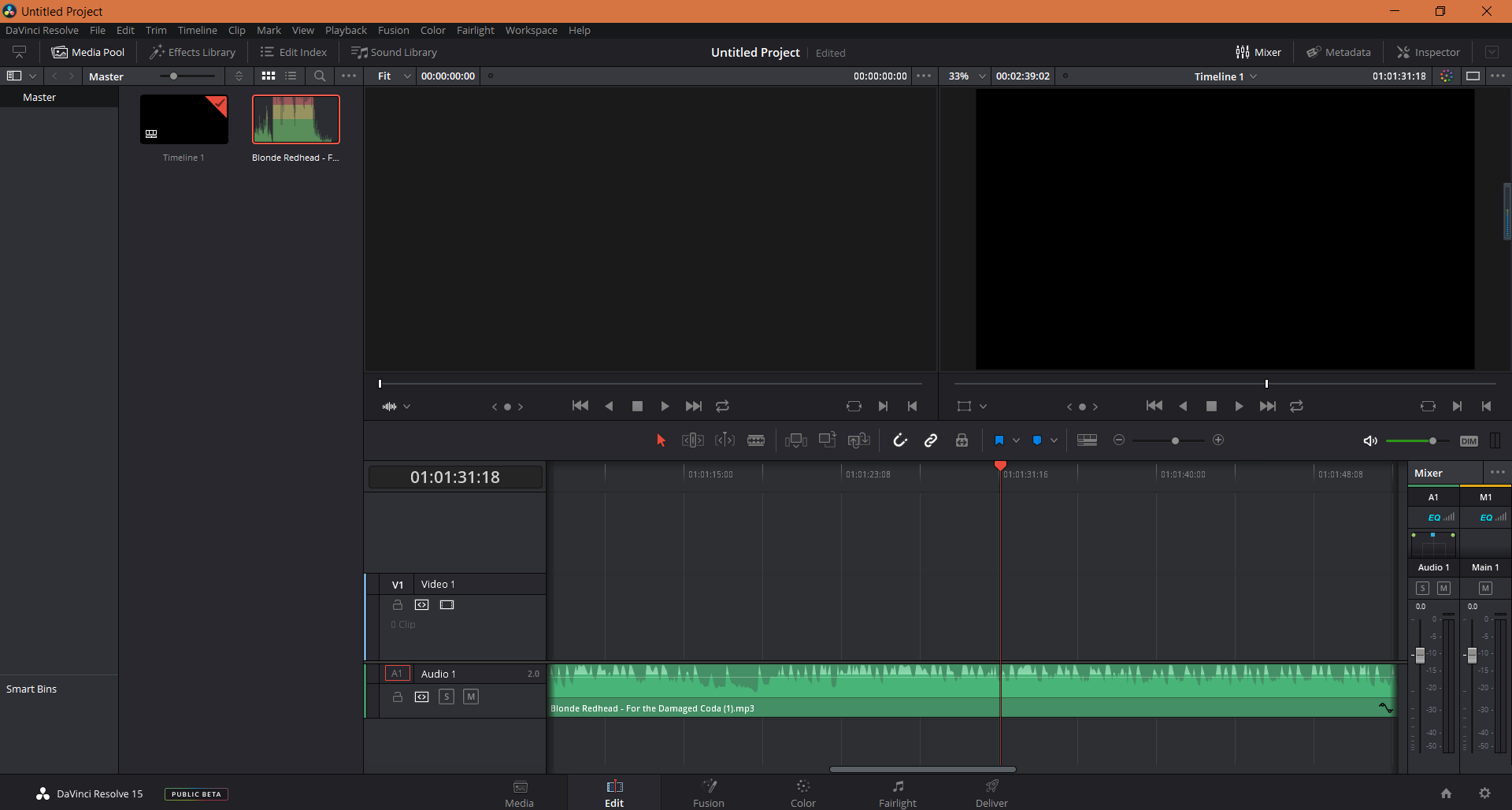Screen dimensions: 1512x810
Task: Open project settings gear icon
Action: pos(1484,793)
